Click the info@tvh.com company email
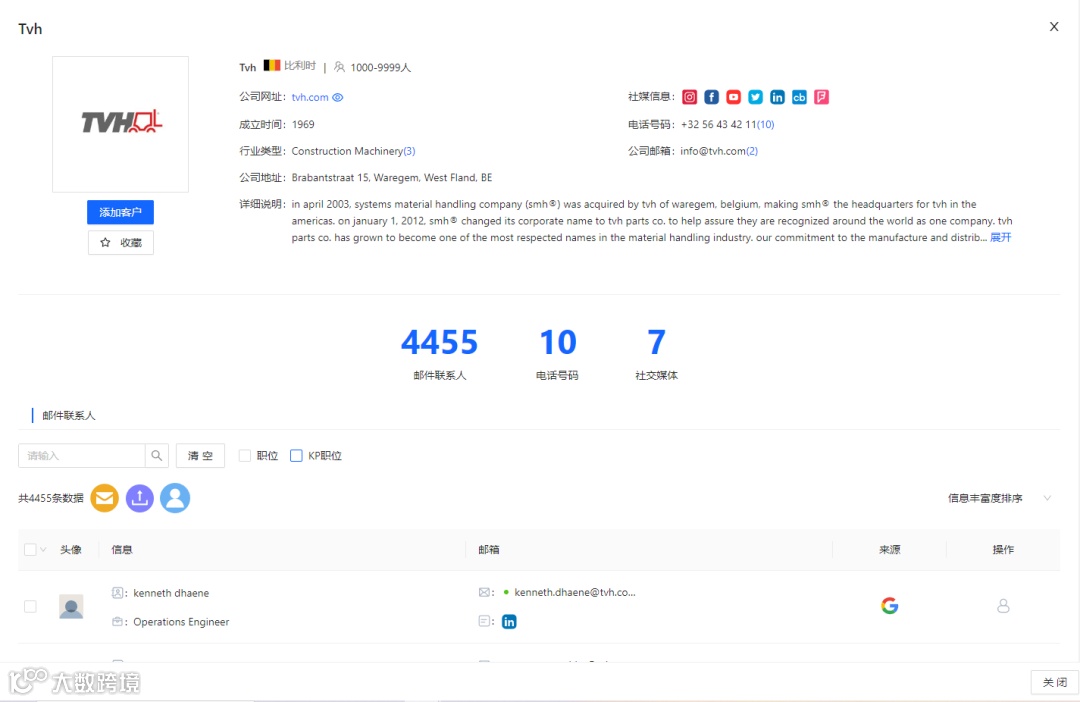1080x702 pixels. tap(713, 151)
